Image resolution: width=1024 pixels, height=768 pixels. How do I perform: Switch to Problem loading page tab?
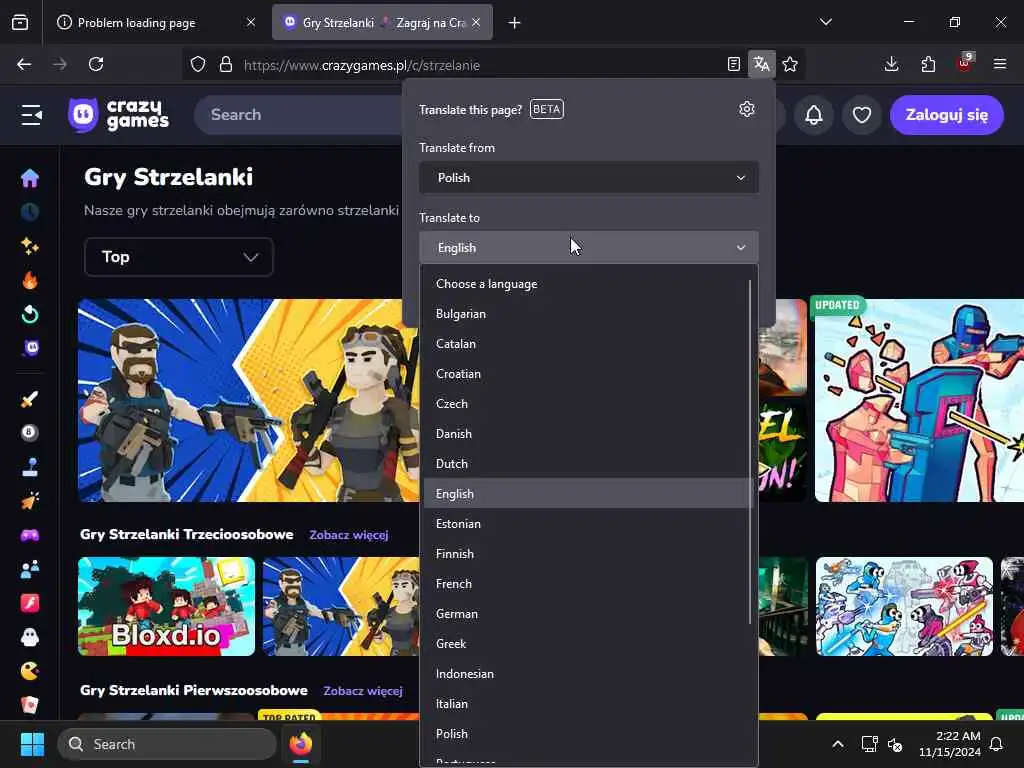[157, 22]
